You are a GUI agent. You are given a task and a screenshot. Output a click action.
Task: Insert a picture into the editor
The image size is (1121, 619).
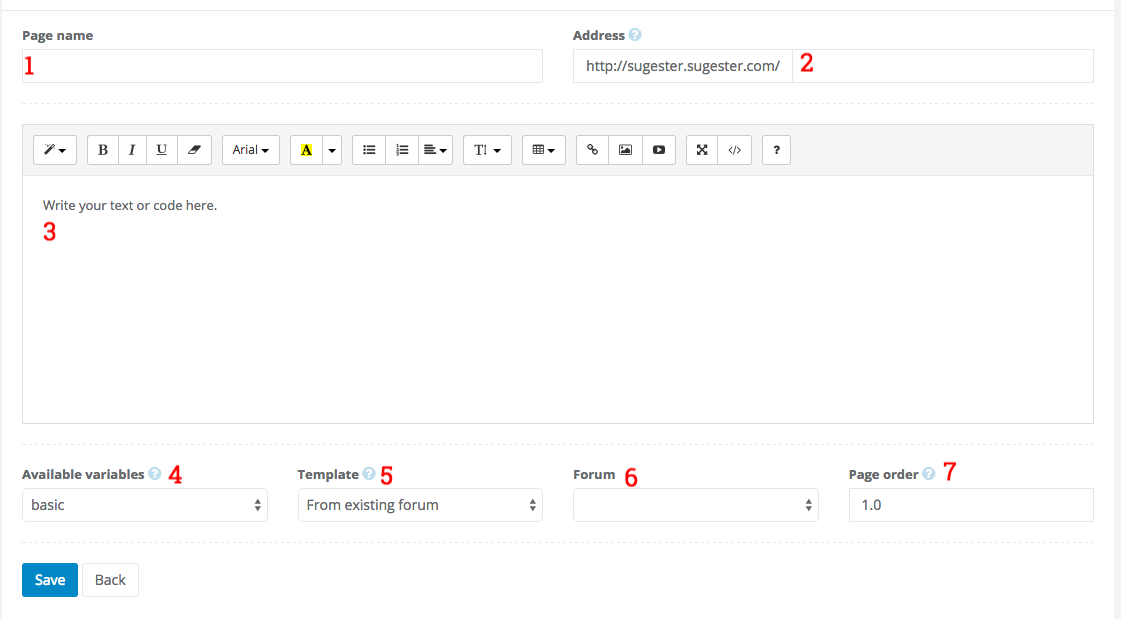[625, 149]
